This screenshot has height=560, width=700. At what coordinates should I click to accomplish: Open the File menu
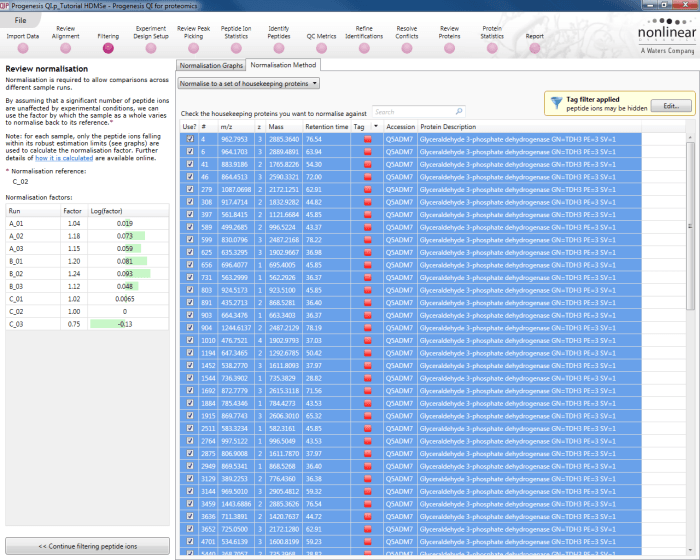coord(20,20)
